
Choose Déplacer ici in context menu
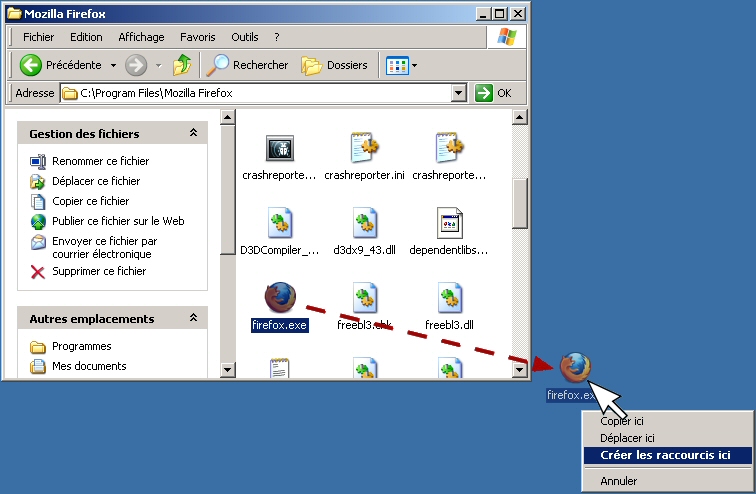point(668,438)
